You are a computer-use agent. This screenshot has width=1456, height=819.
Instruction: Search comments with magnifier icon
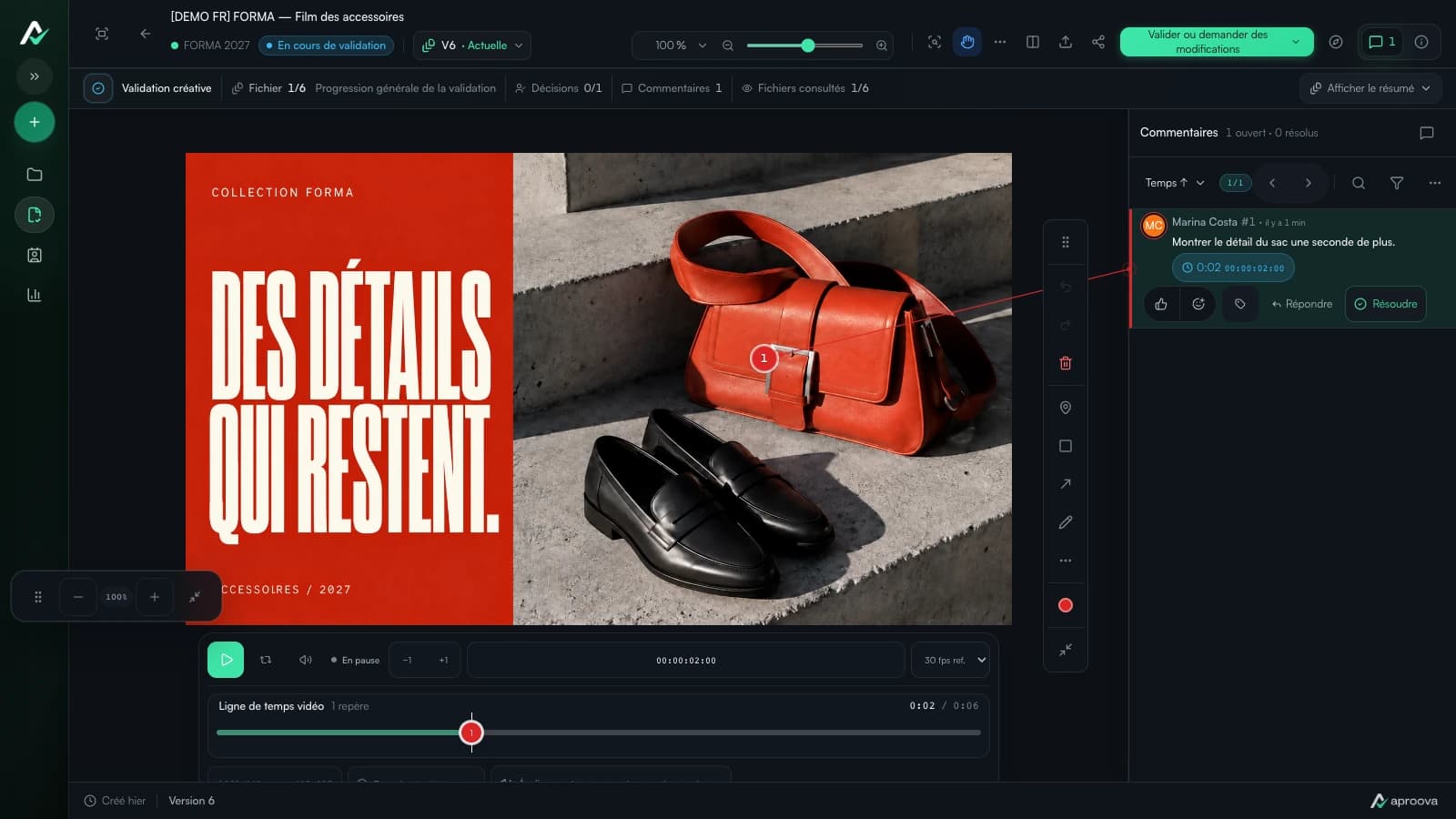tap(1359, 183)
